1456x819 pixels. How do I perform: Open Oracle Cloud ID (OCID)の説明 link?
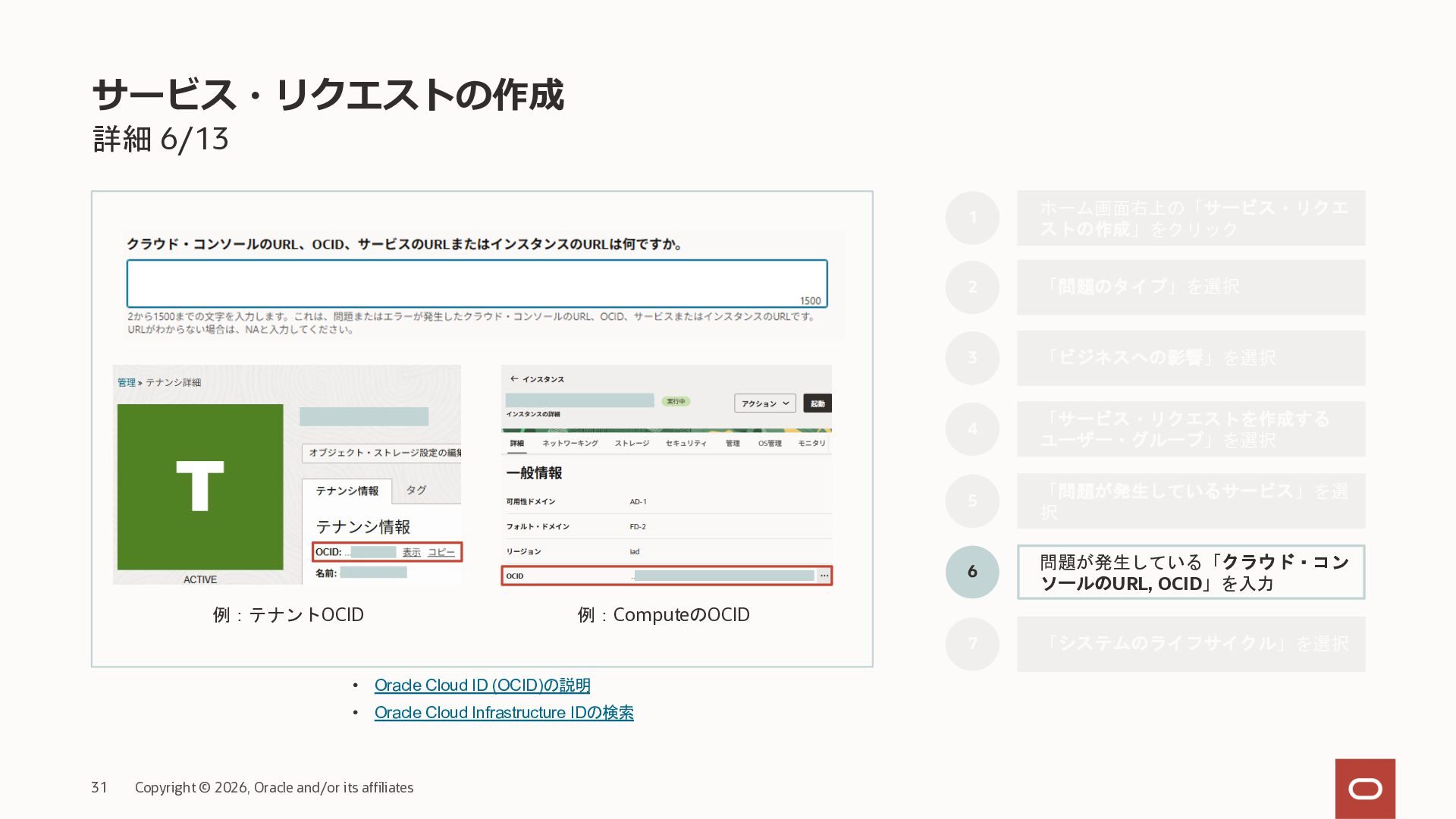(x=482, y=686)
